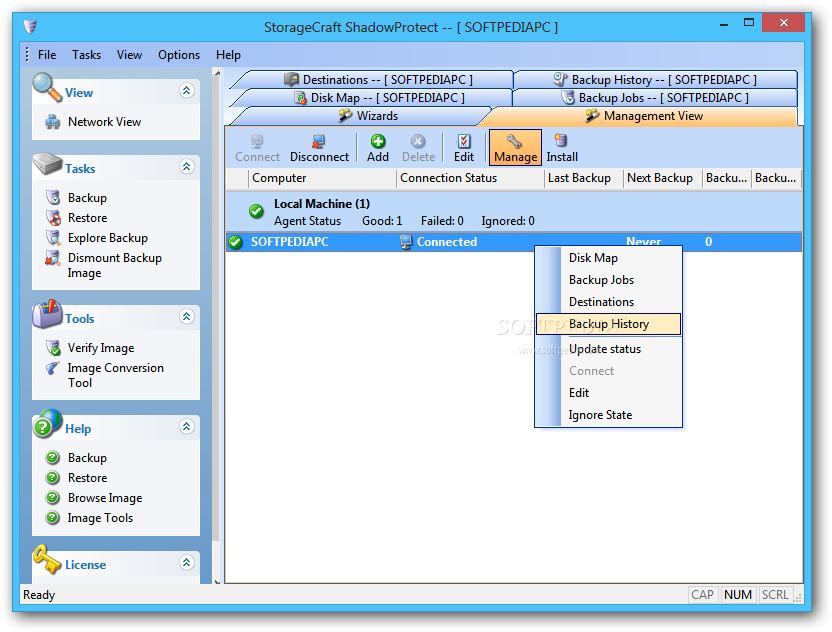Open the View menu

point(129,55)
